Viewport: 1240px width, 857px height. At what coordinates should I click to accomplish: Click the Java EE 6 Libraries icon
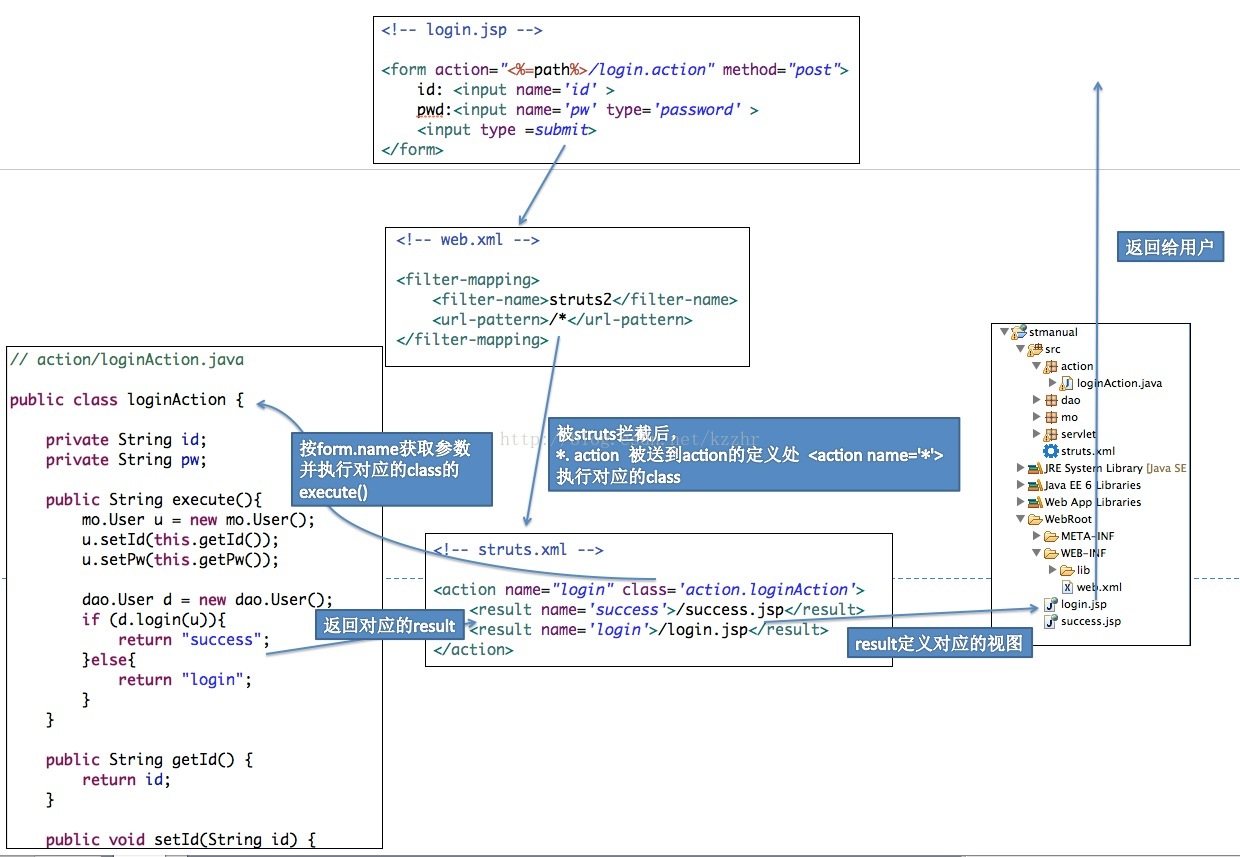[1035, 485]
